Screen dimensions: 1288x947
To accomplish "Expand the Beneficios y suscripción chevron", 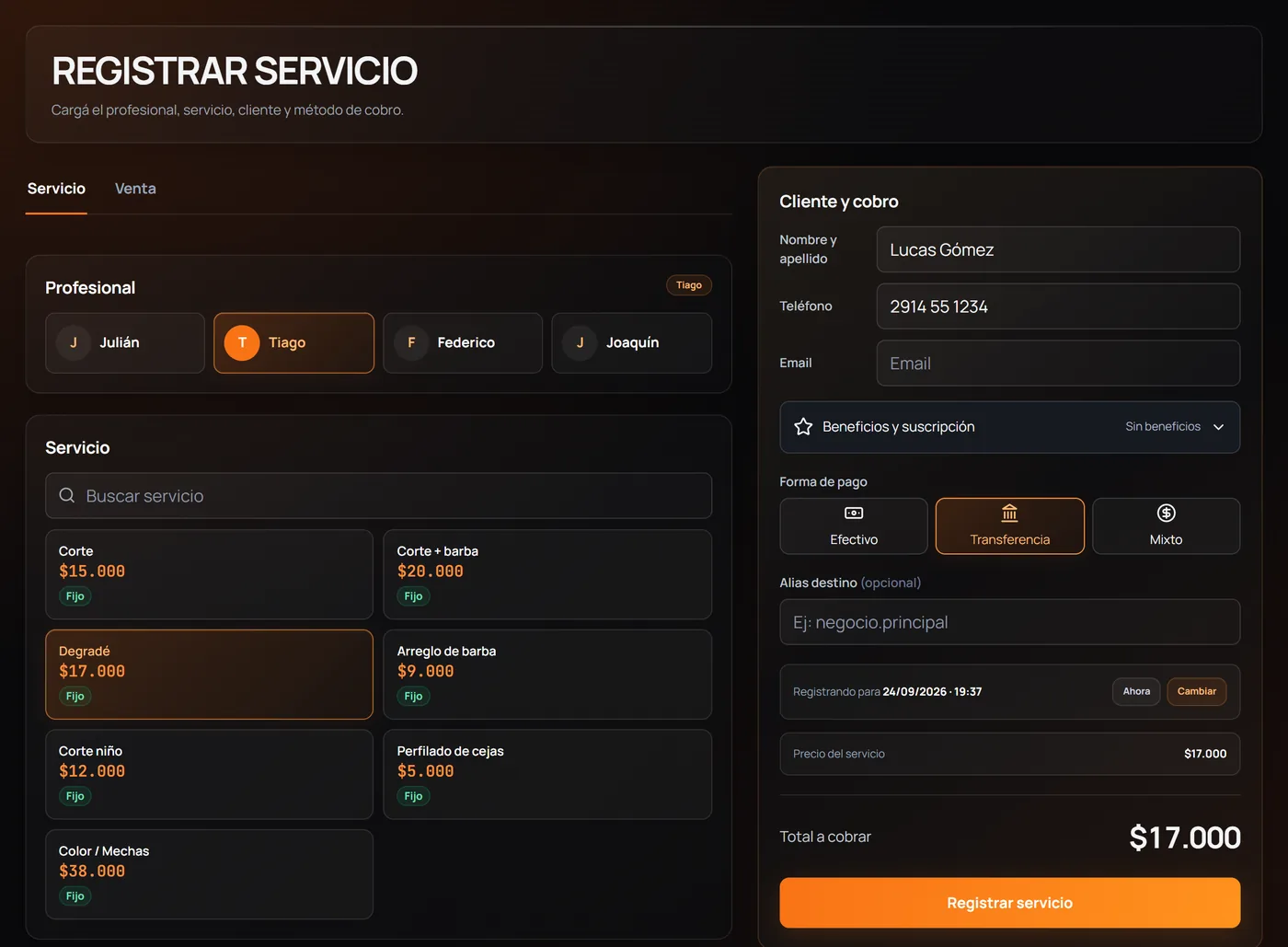I will [1218, 427].
